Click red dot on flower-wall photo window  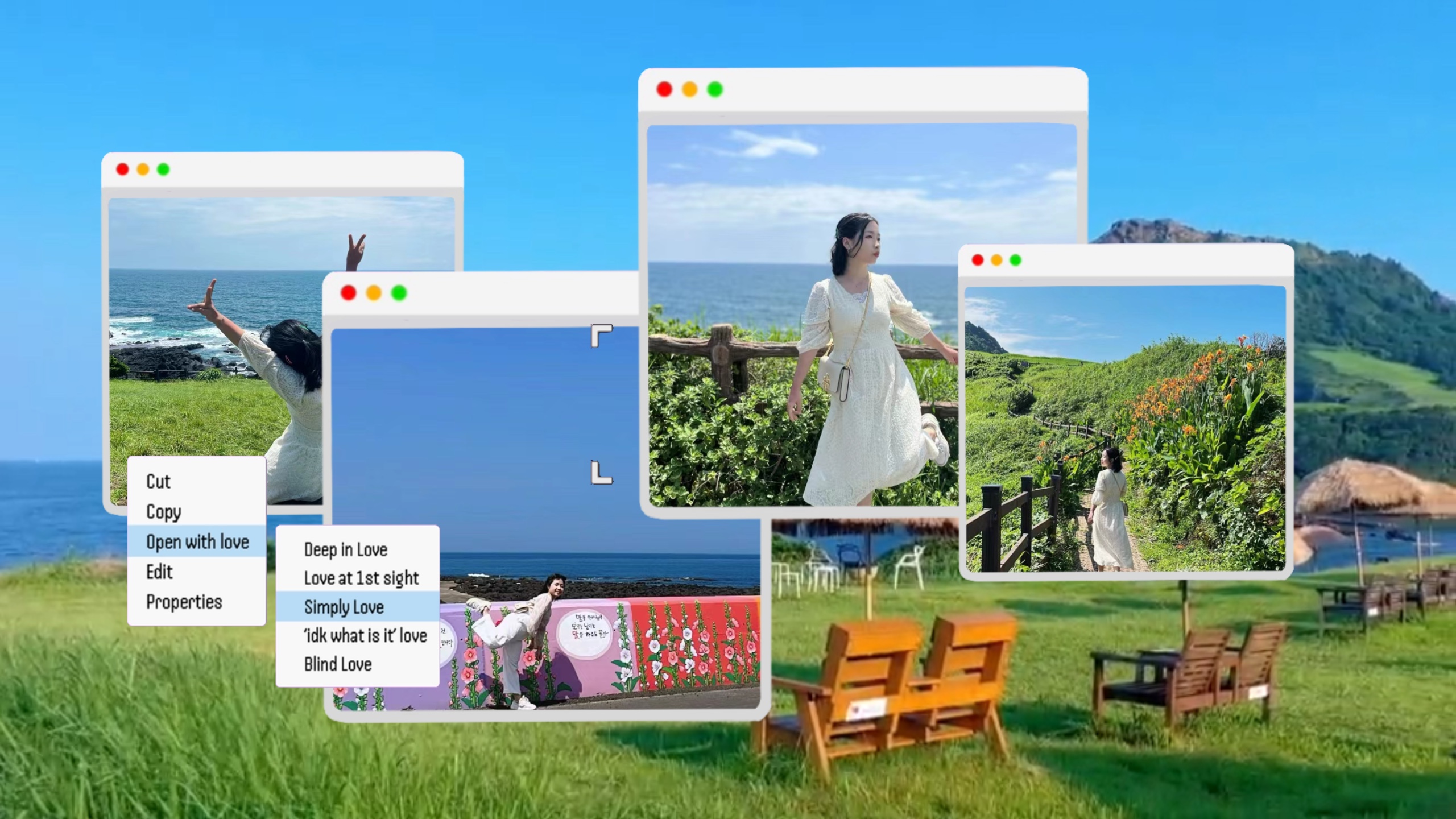(348, 293)
